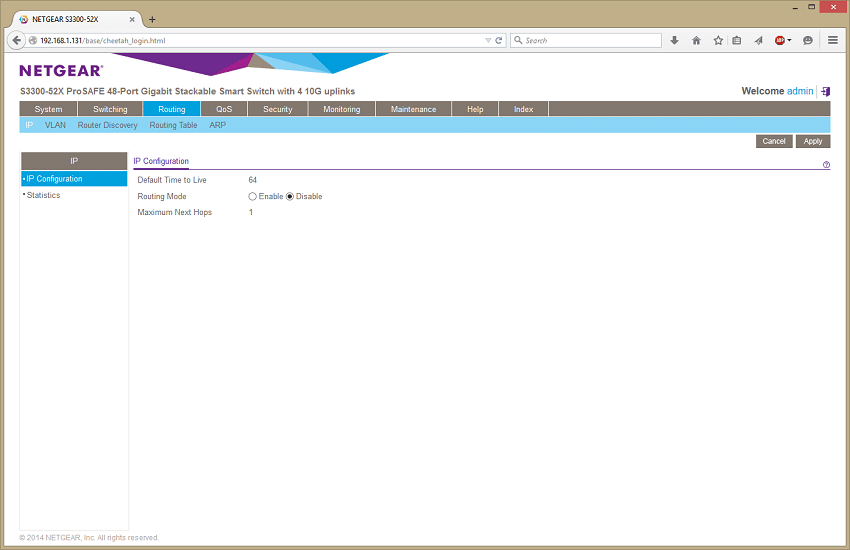The image size is (850, 550).
Task: Click the Routing Mode label
Action: (x=162, y=196)
